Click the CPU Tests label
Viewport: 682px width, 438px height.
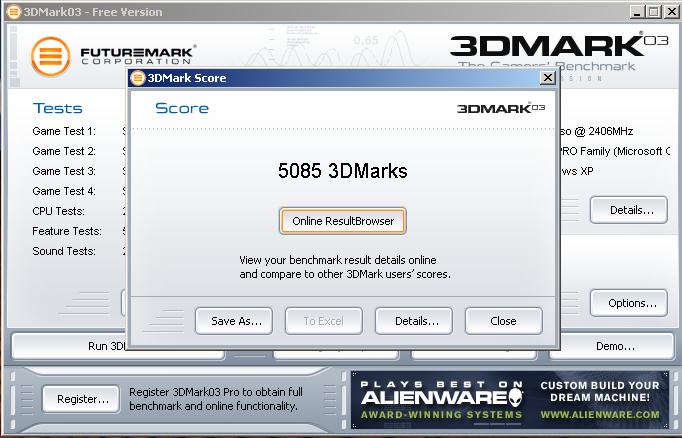pyautogui.click(x=59, y=211)
